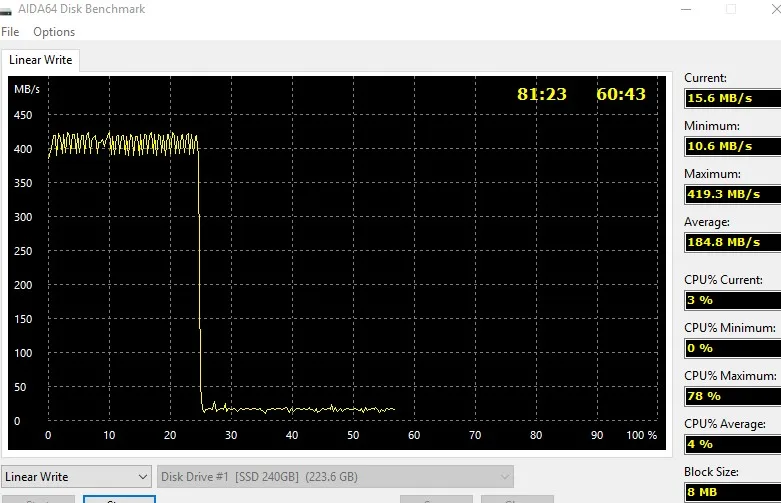The image size is (781, 503).
Task: Open the File menu
Action: tap(10, 32)
